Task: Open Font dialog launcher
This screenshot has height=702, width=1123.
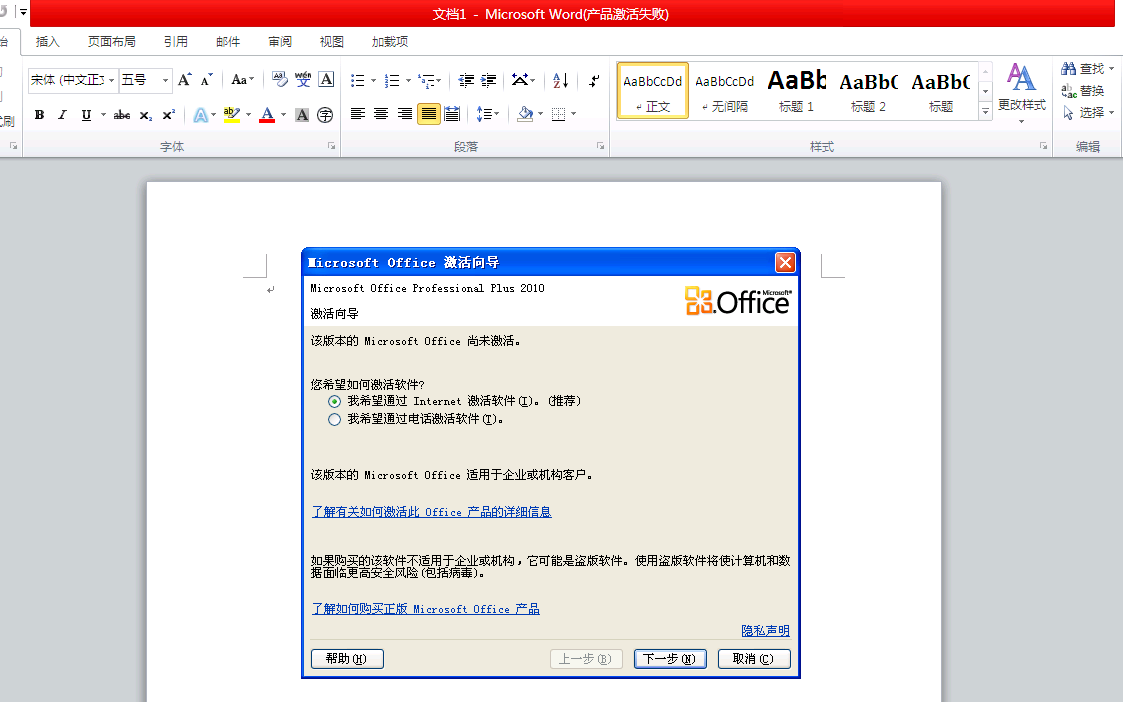Action: [332, 145]
